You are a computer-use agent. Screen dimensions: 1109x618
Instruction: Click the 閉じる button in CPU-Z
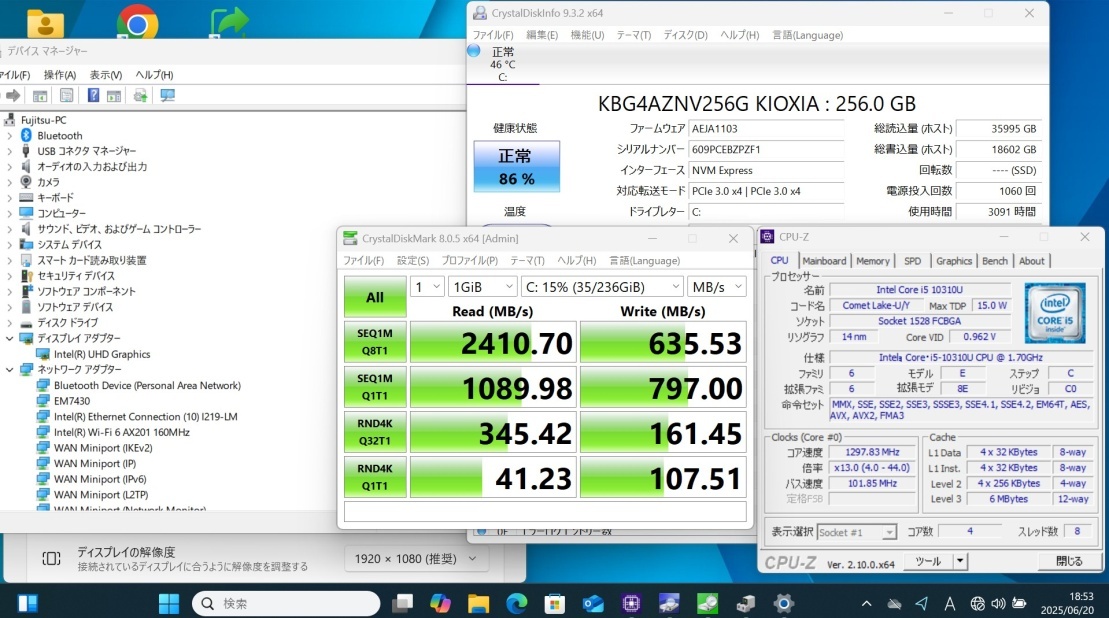click(x=1069, y=561)
